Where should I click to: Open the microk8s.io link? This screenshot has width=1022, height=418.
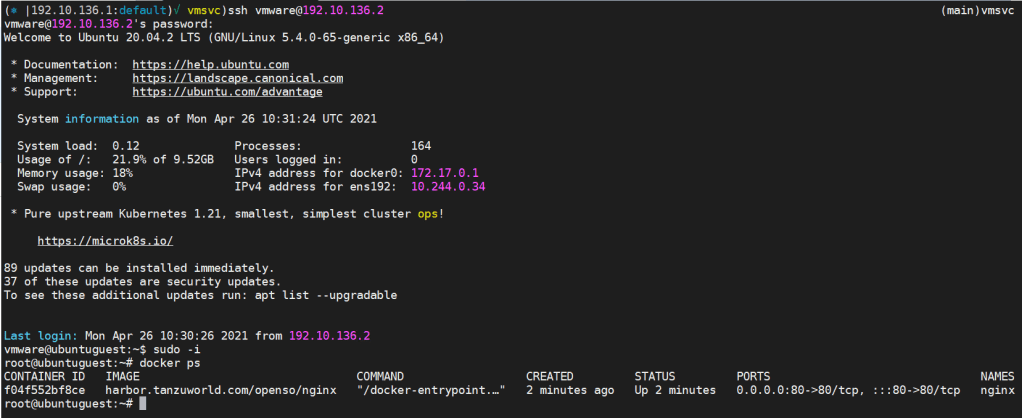pyautogui.click(x=105, y=241)
